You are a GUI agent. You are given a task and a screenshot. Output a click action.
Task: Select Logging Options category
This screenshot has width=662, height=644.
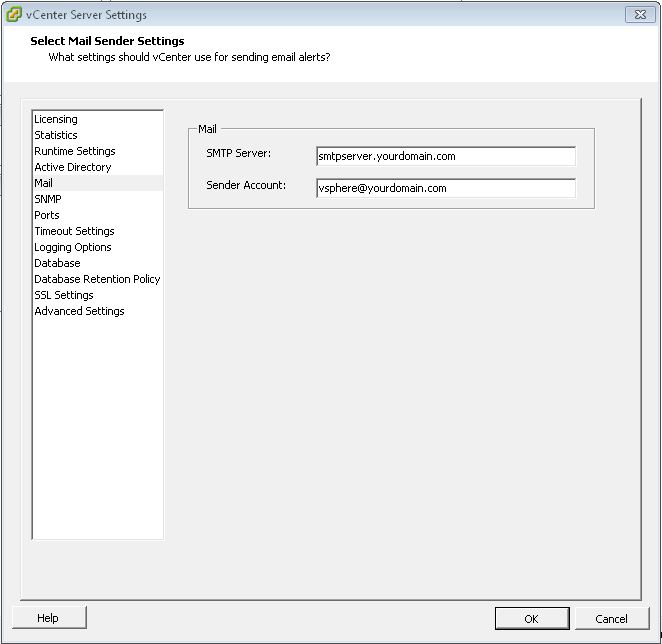(x=73, y=247)
